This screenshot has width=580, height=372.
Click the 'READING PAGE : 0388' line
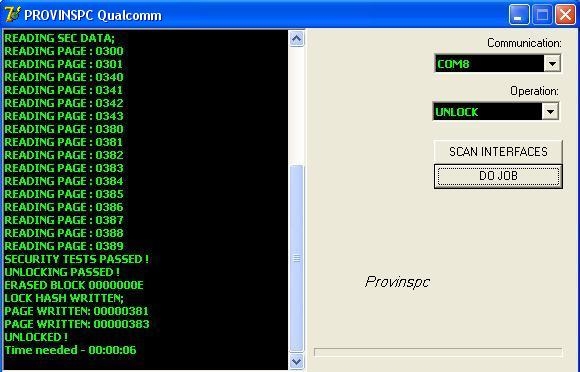tap(64, 233)
